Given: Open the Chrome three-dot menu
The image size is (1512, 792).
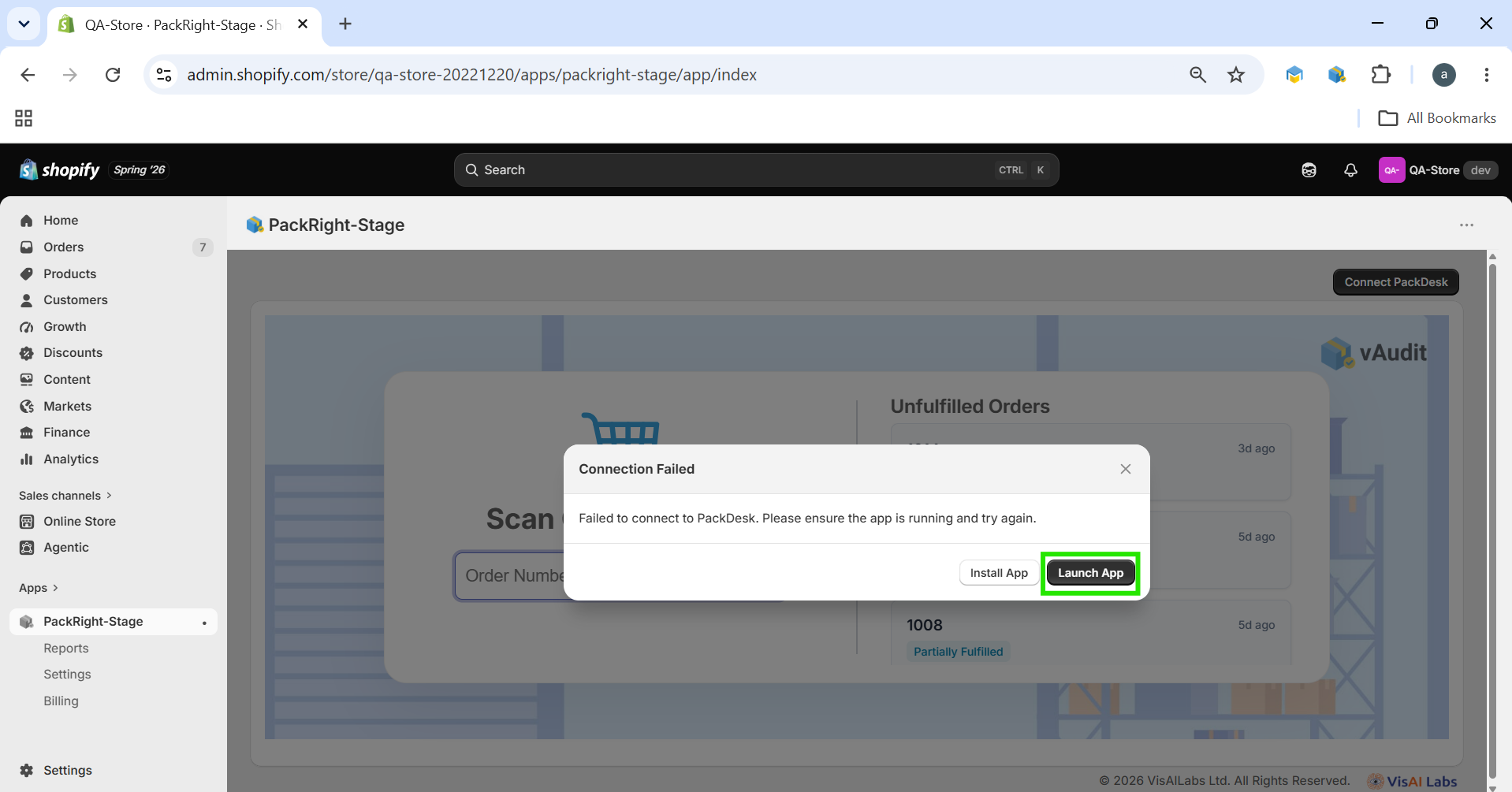Looking at the screenshot, I should point(1486,75).
